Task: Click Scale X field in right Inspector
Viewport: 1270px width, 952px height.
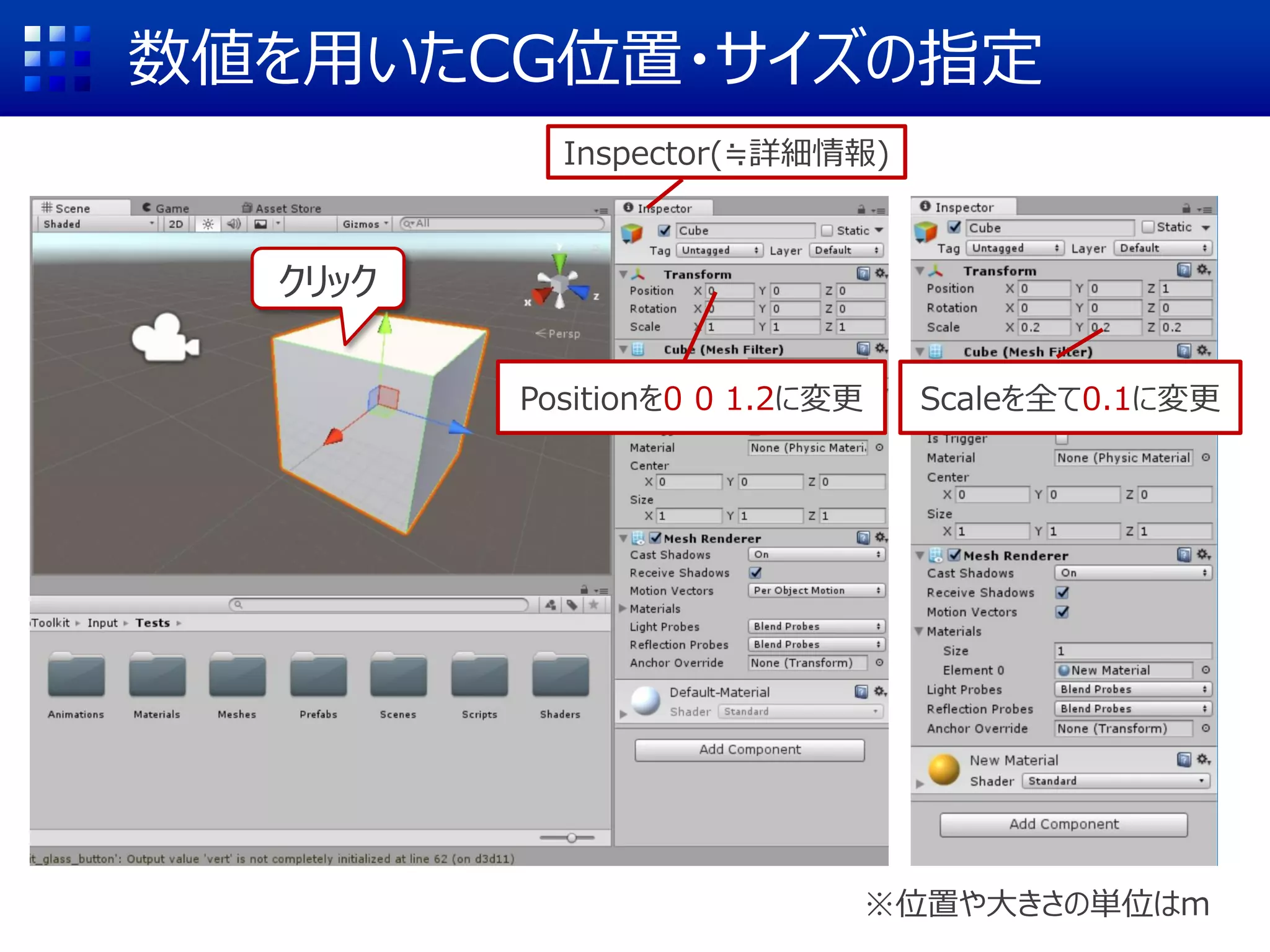Action: (x=1044, y=327)
